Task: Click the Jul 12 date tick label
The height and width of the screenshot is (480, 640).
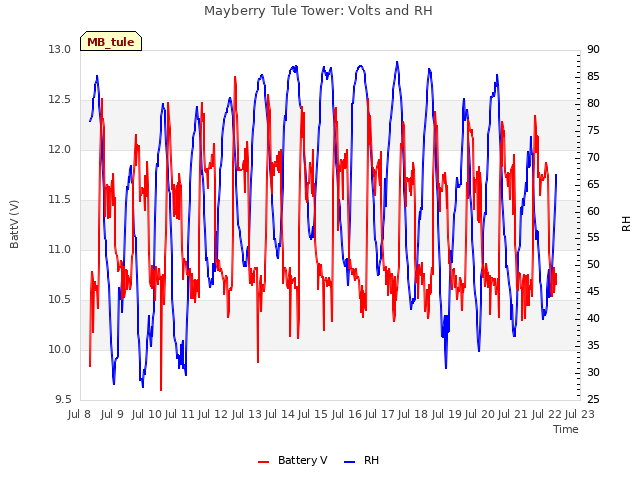Action: point(213,414)
